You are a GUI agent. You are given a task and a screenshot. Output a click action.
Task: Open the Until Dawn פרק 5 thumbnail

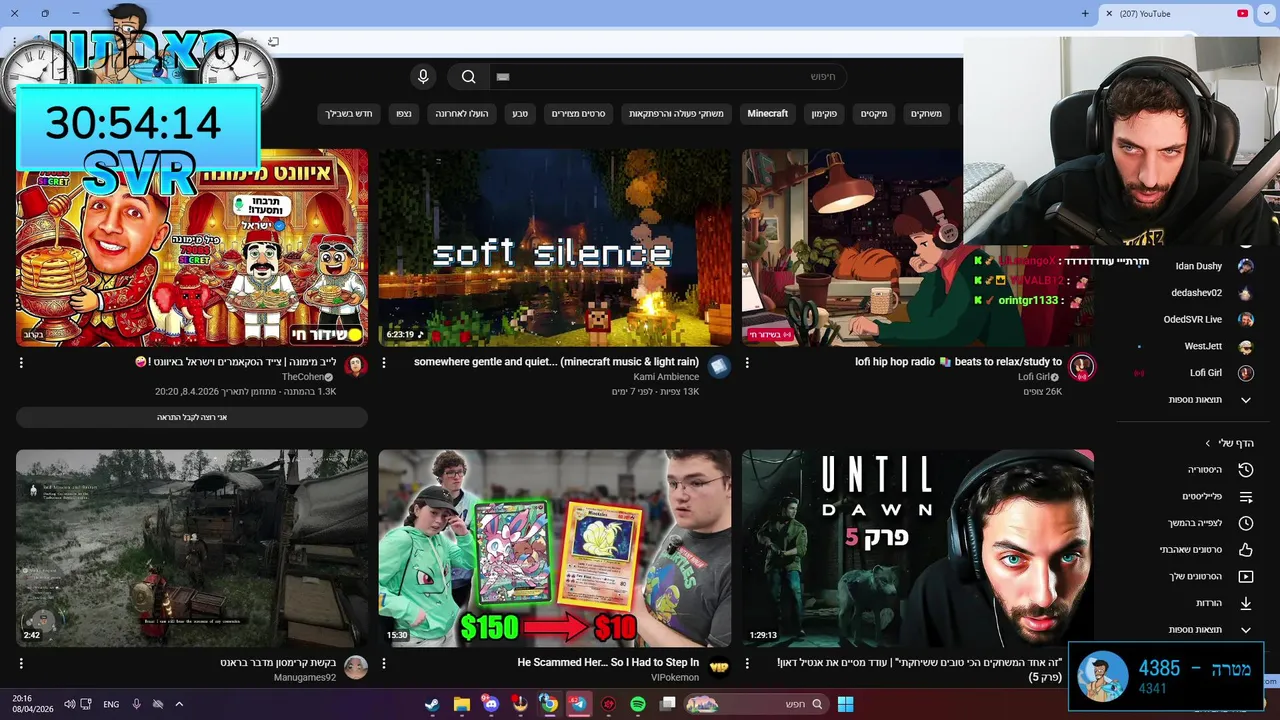(x=917, y=548)
